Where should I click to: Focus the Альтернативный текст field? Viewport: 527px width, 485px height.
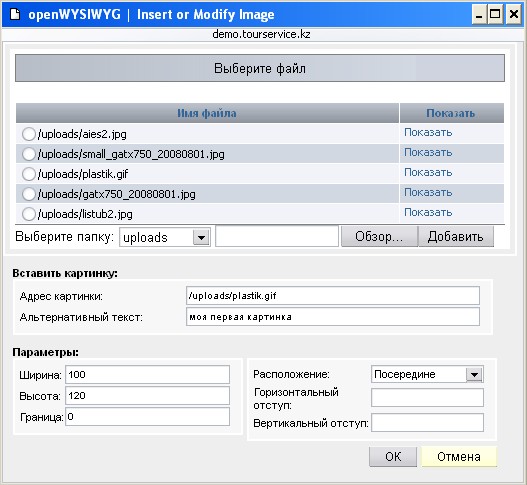(333, 317)
